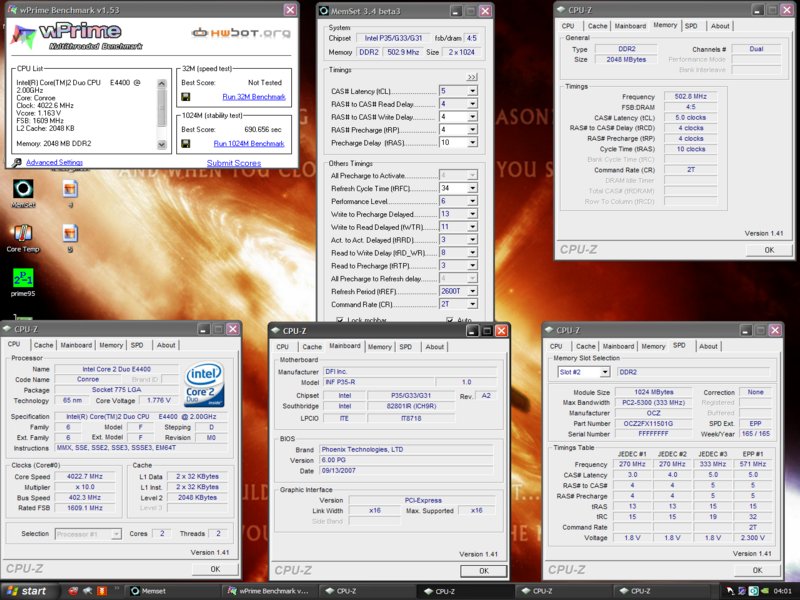
Task: Open Memory tab in CPU-Z SPD window
Action: point(653,346)
